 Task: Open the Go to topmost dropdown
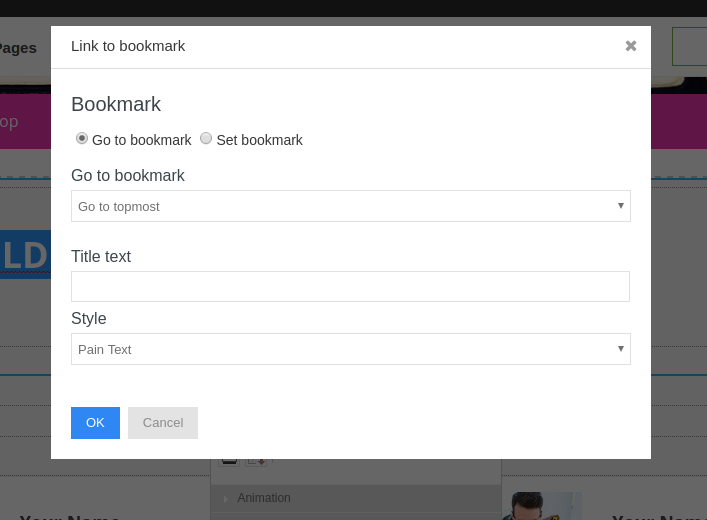click(x=350, y=206)
